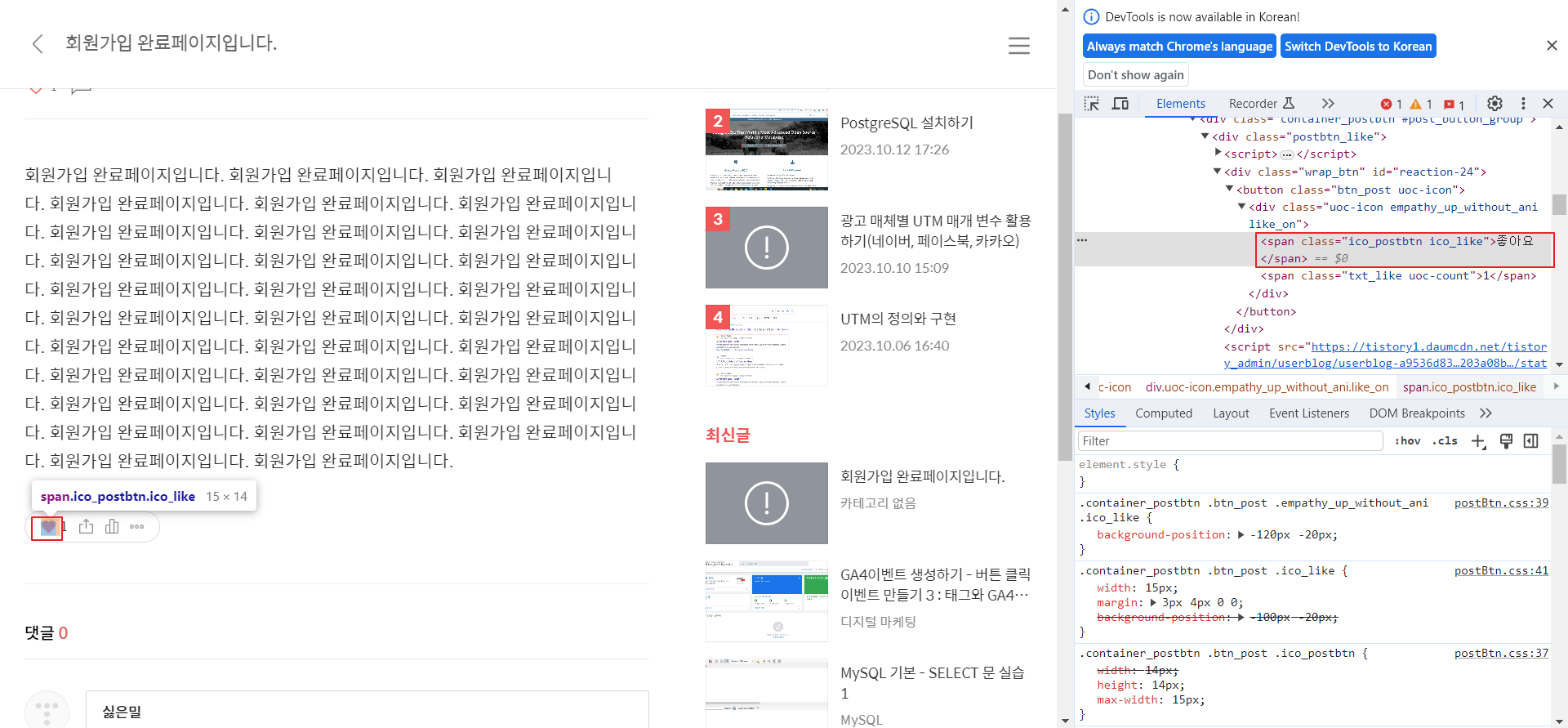The height and width of the screenshot is (728, 1568).
Task: Click the comment input box 싫은밀
Action: coord(367,710)
